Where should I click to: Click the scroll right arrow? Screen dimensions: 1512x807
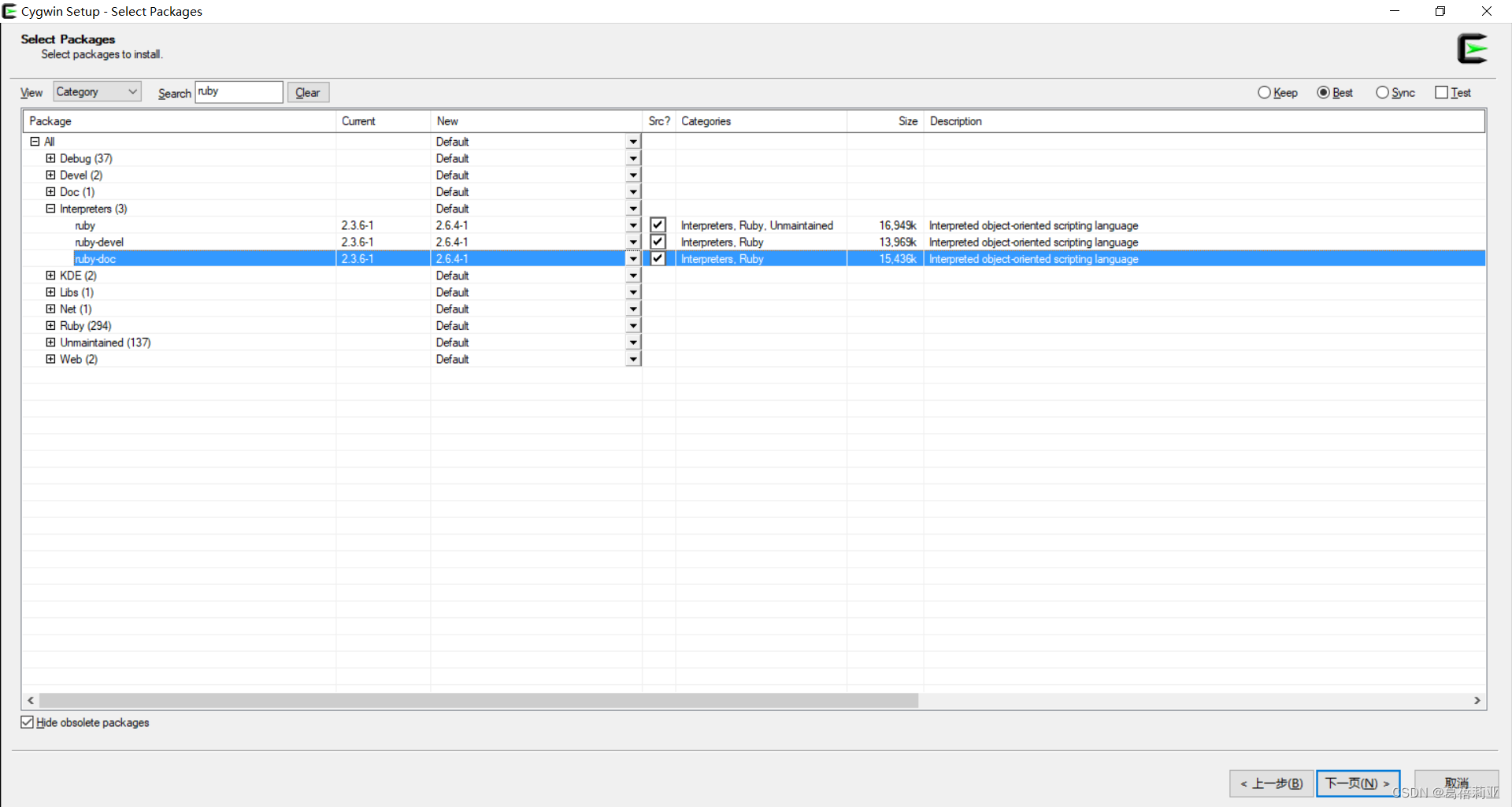(x=1477, y=700)
